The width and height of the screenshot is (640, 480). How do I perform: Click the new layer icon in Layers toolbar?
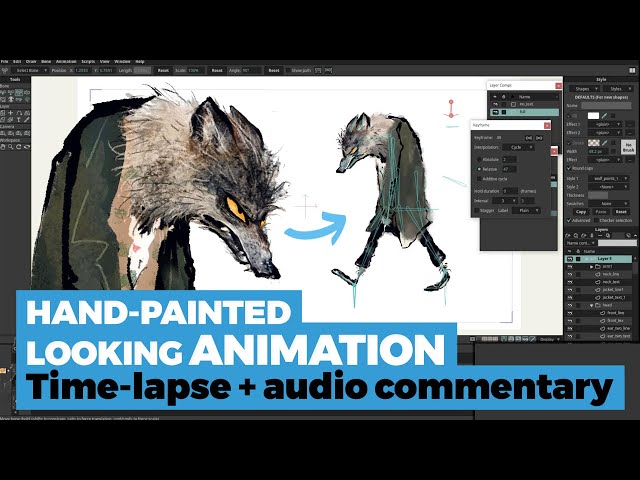click(x=568, y=236)
